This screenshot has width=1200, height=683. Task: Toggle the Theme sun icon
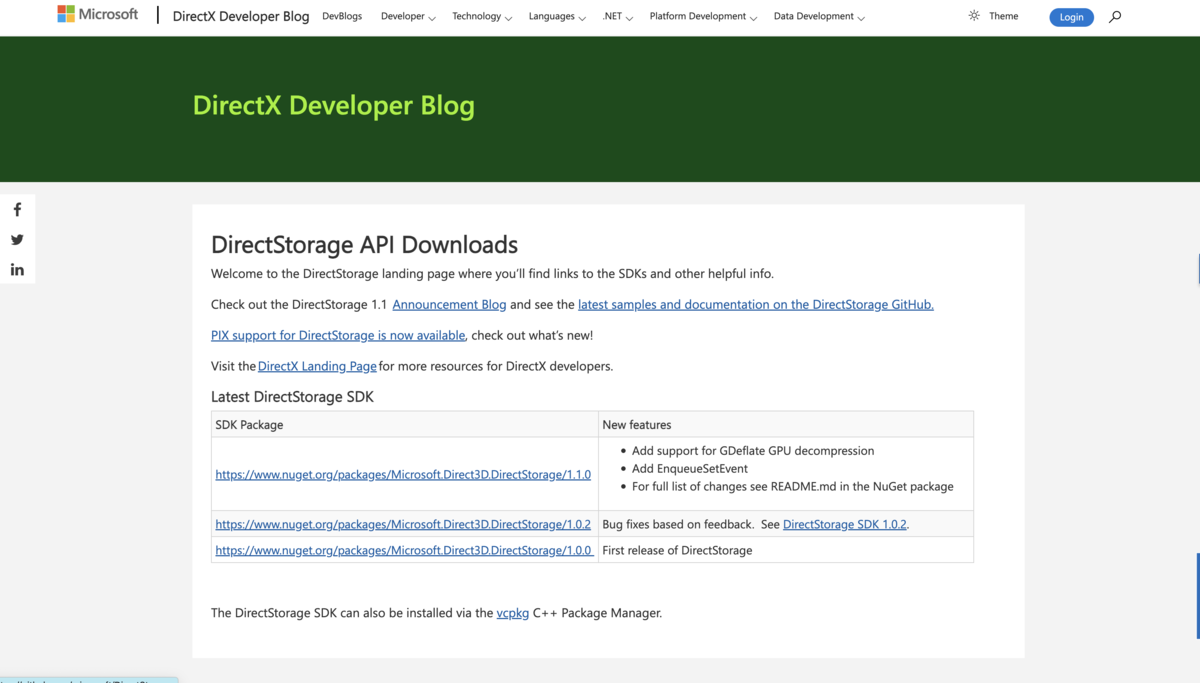pyautogui.click(x=974, y=16)
